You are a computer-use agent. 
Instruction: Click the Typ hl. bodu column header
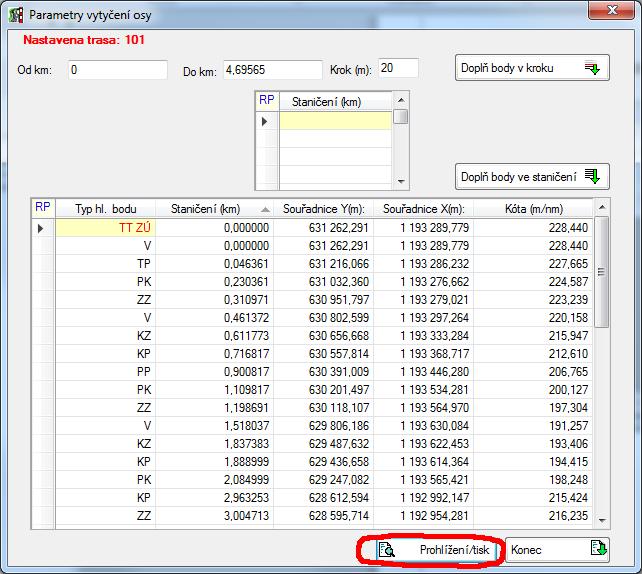click(x=106, y=209)
